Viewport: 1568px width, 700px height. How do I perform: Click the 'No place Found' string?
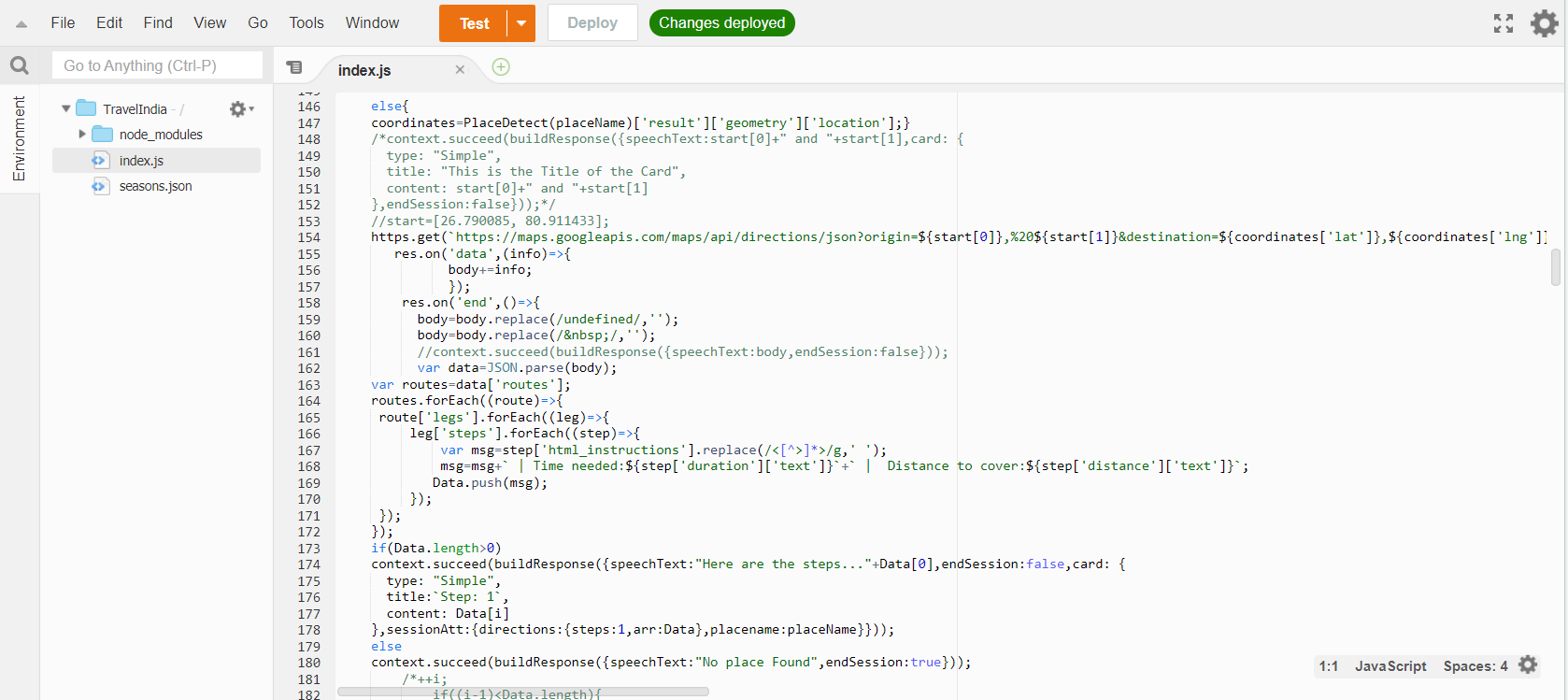[757, 662]
